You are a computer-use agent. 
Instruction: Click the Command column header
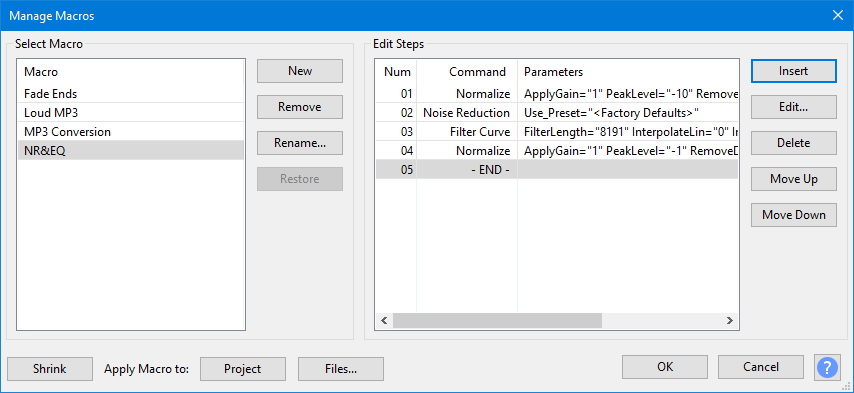click(x=467, y=72)
